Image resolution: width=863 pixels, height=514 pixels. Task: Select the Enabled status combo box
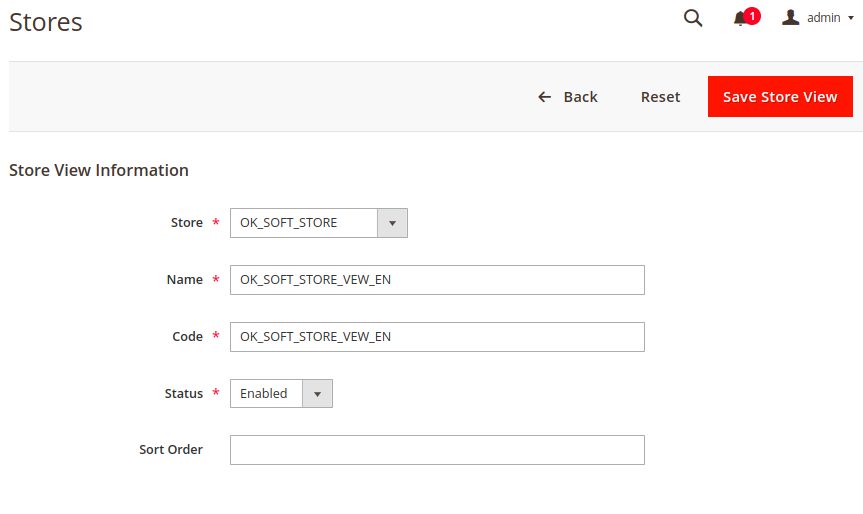click(x=281, y=393)
